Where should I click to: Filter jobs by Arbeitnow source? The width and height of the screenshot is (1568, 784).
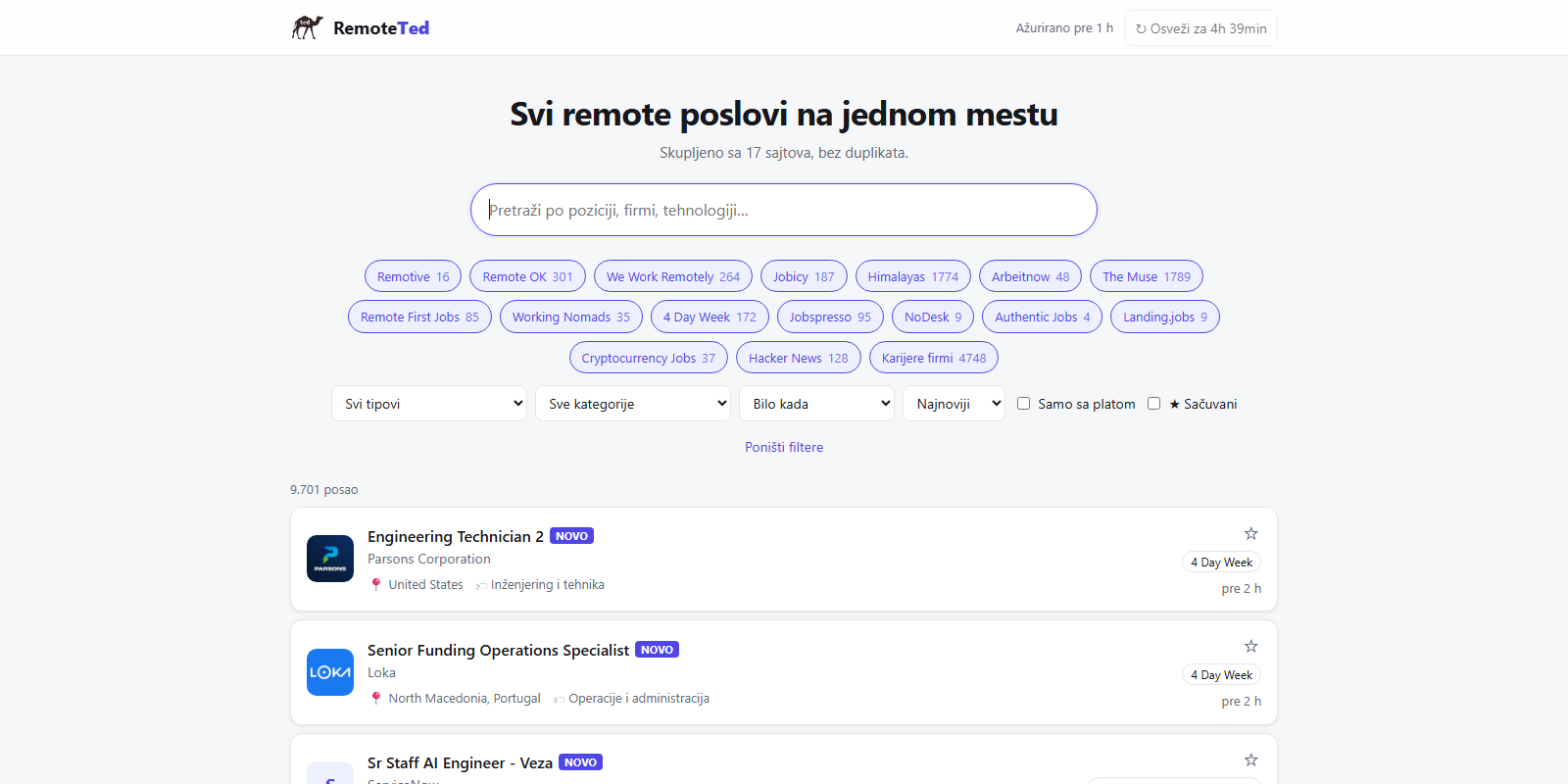[x=1030, y=276]
